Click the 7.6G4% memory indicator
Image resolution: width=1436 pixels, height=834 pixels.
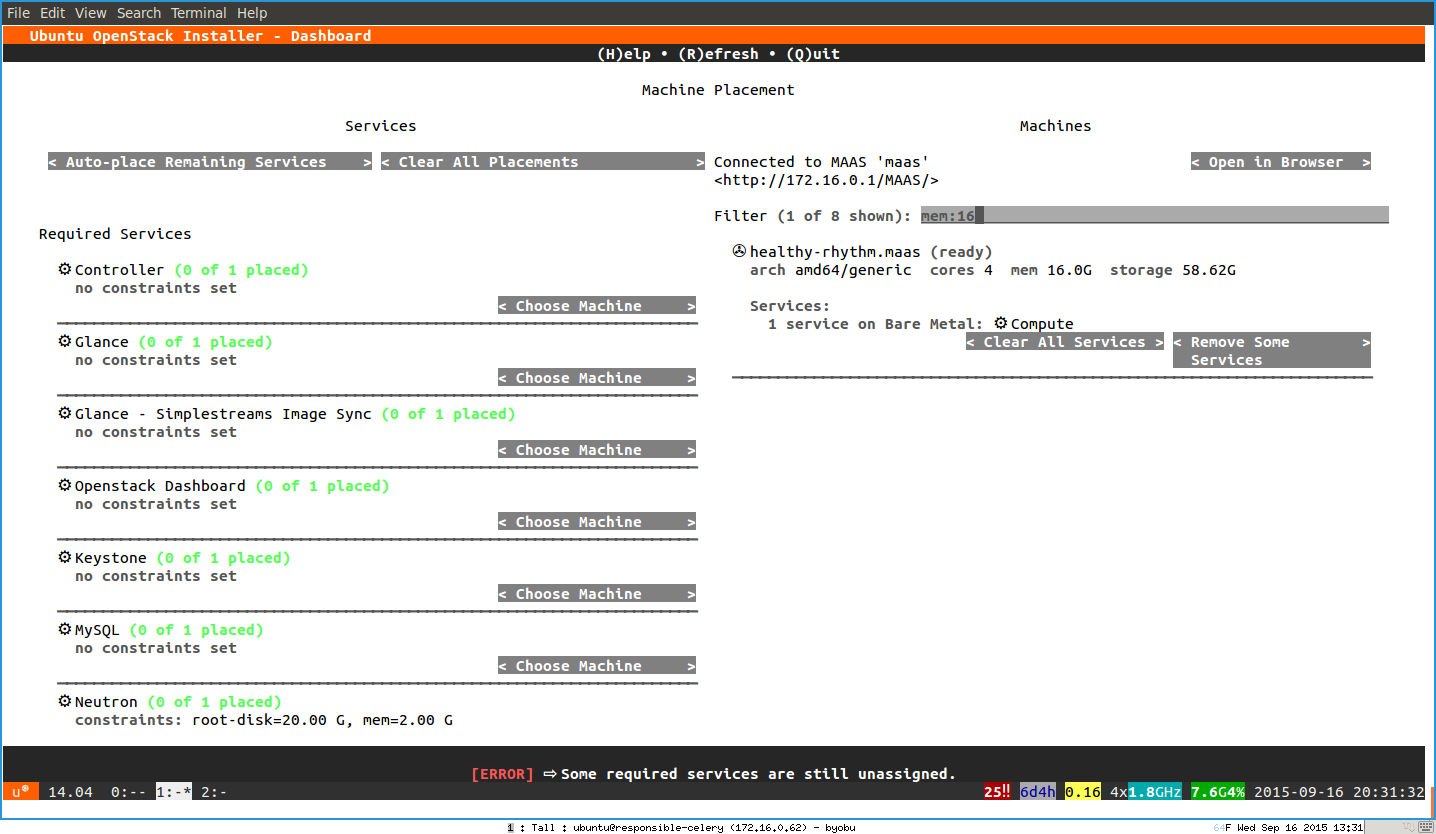pyautogui.click(x=1218, y=792)
